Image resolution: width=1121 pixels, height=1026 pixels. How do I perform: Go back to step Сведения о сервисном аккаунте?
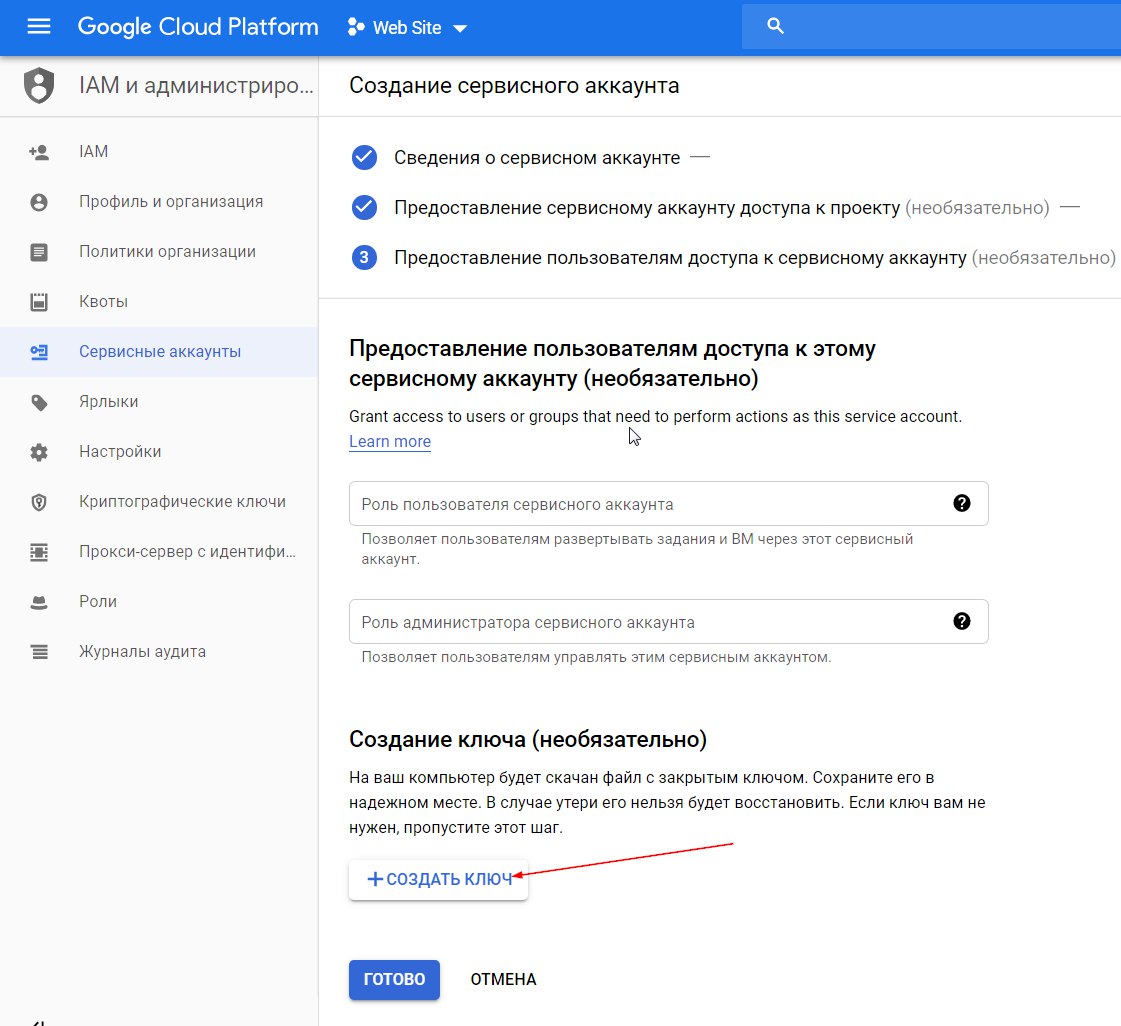point(537,157)
